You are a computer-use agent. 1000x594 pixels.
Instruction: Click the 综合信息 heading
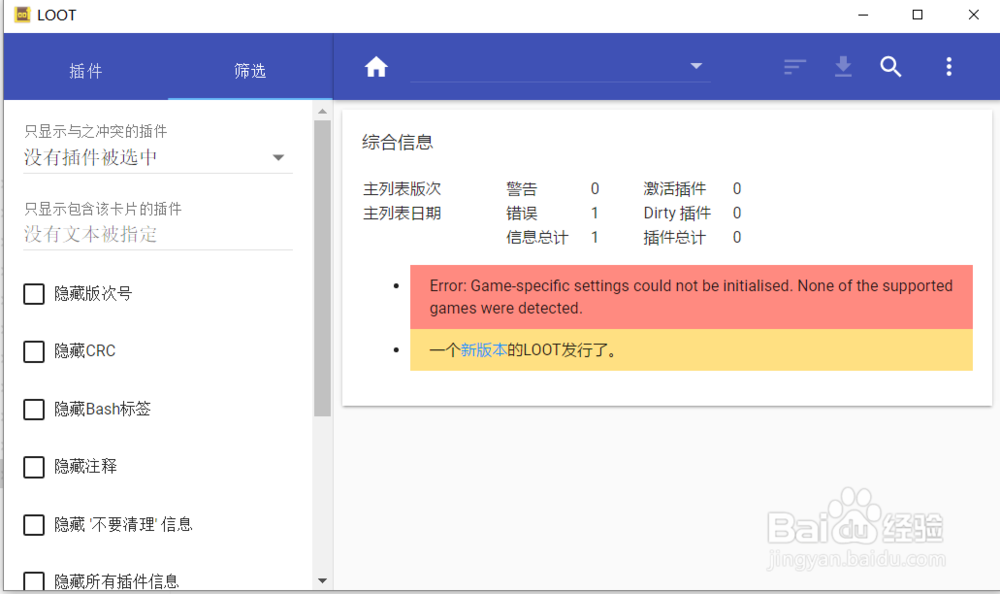coord(397,142)
